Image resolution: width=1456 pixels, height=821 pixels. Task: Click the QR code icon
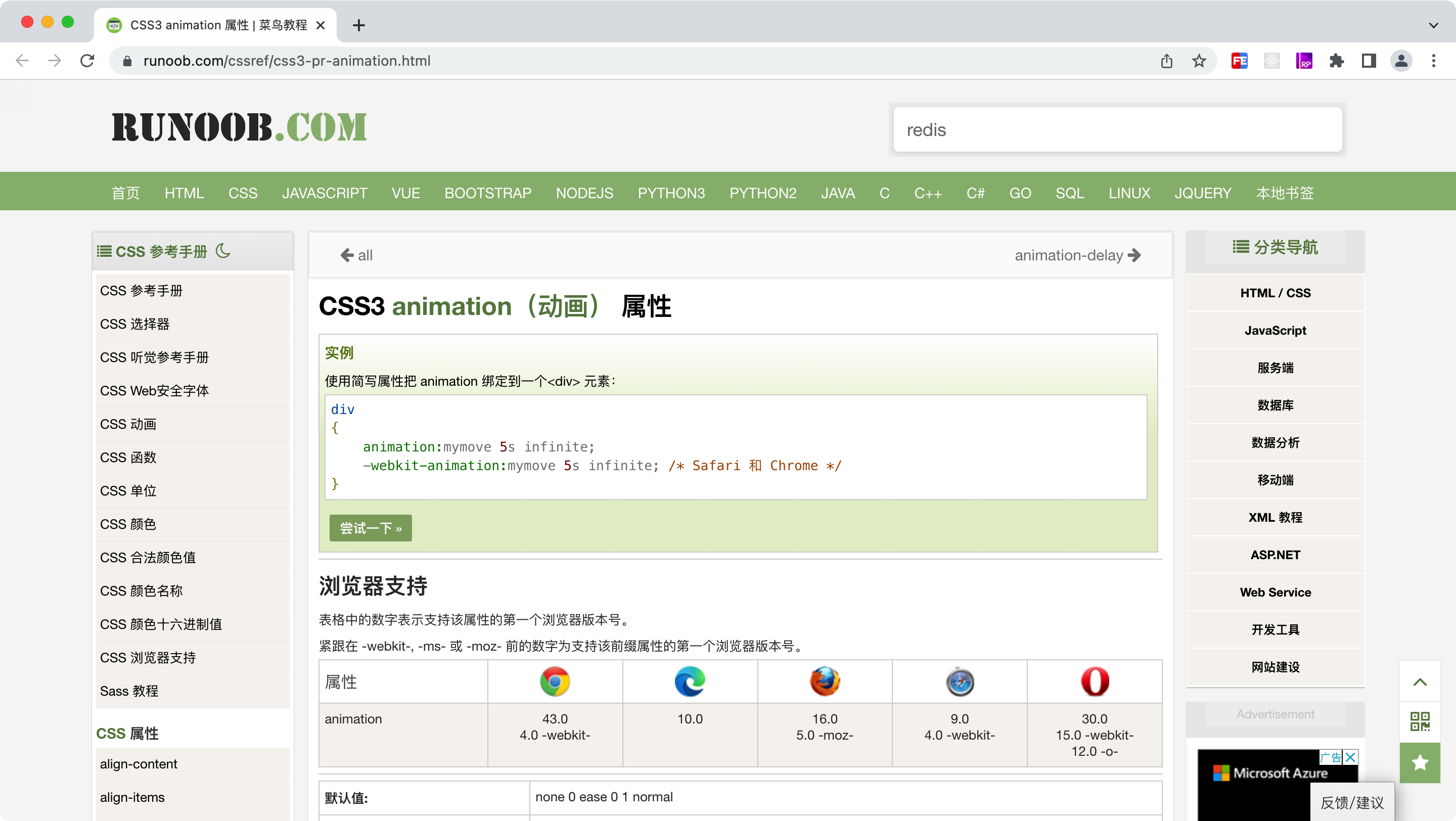click(1419, 721)
